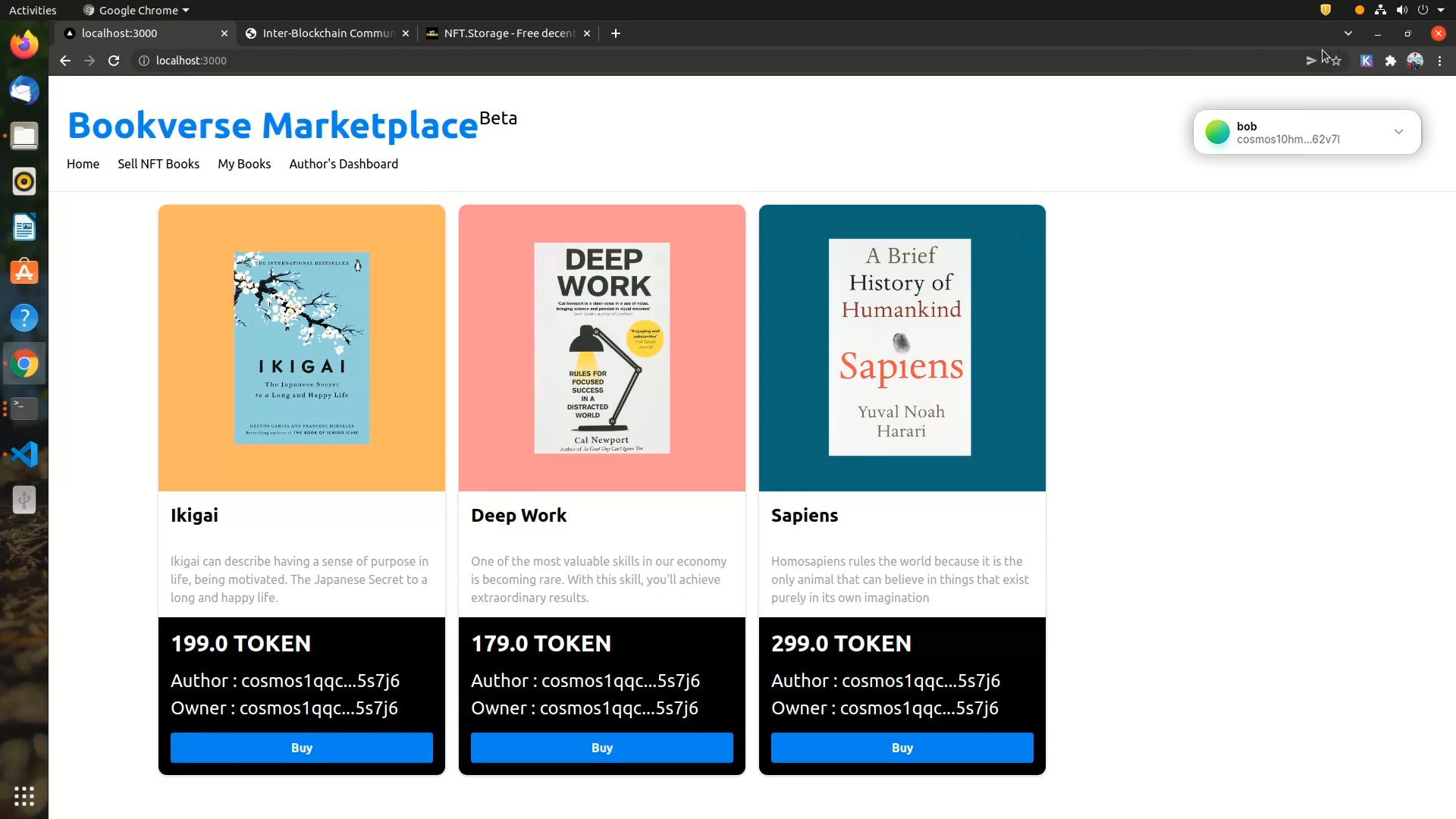The image size is (1456, 819).
Task: Open Chrome tab search chevron
Action: (1348, 33)
